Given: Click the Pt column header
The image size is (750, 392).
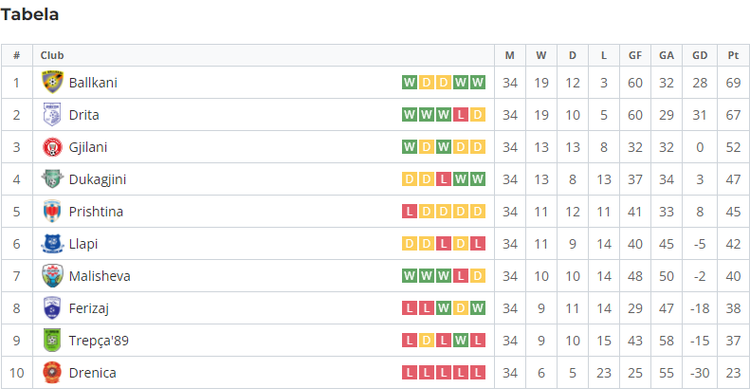Looking at the screenshot, I should 733,55.
